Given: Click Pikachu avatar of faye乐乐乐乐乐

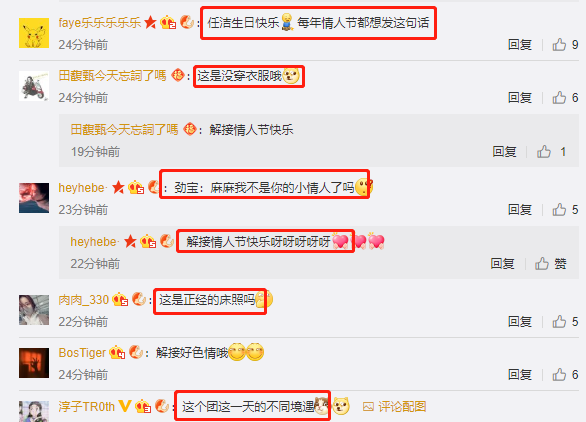Looking at the screenshot, I should (34, 33).
